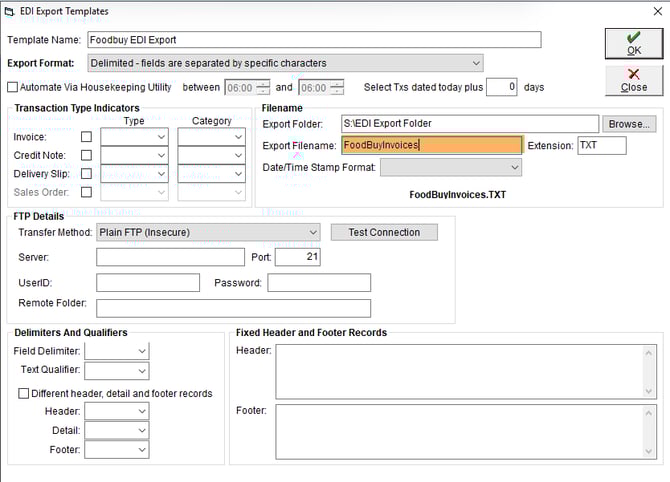670x482 pixels.
Task: Open the Detail delimiter dropdown
Action: 117,430
